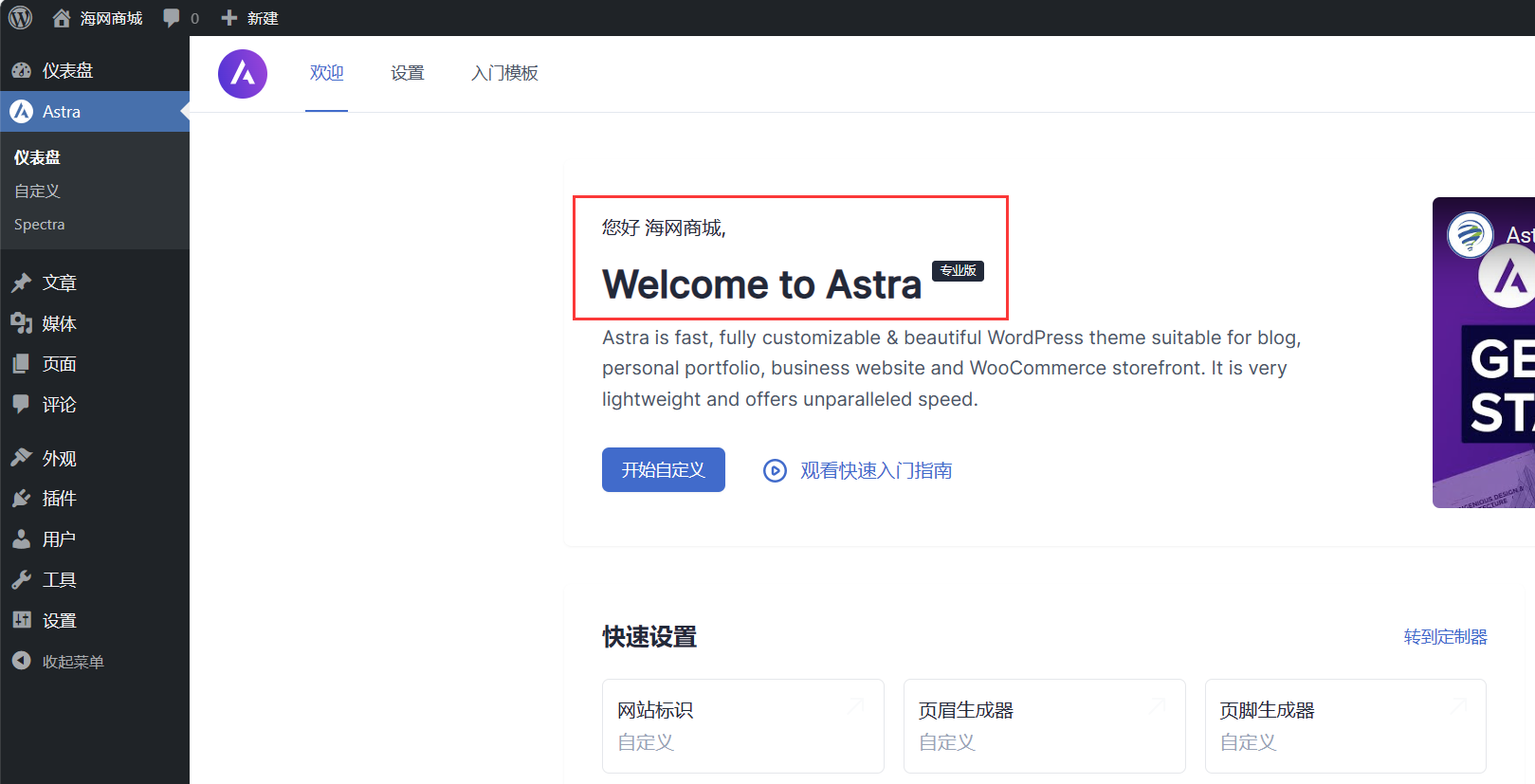Open the 海网商城 site home link

(x=98, y=18)
